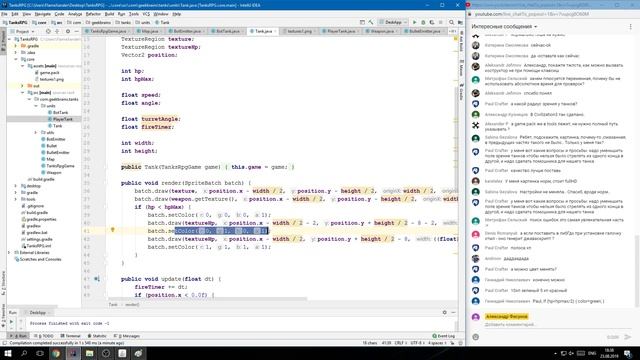Open the Terminal tool window
The height and width of the screenshot is (360, 640).
pyautogui.click(x=71, y=336)
